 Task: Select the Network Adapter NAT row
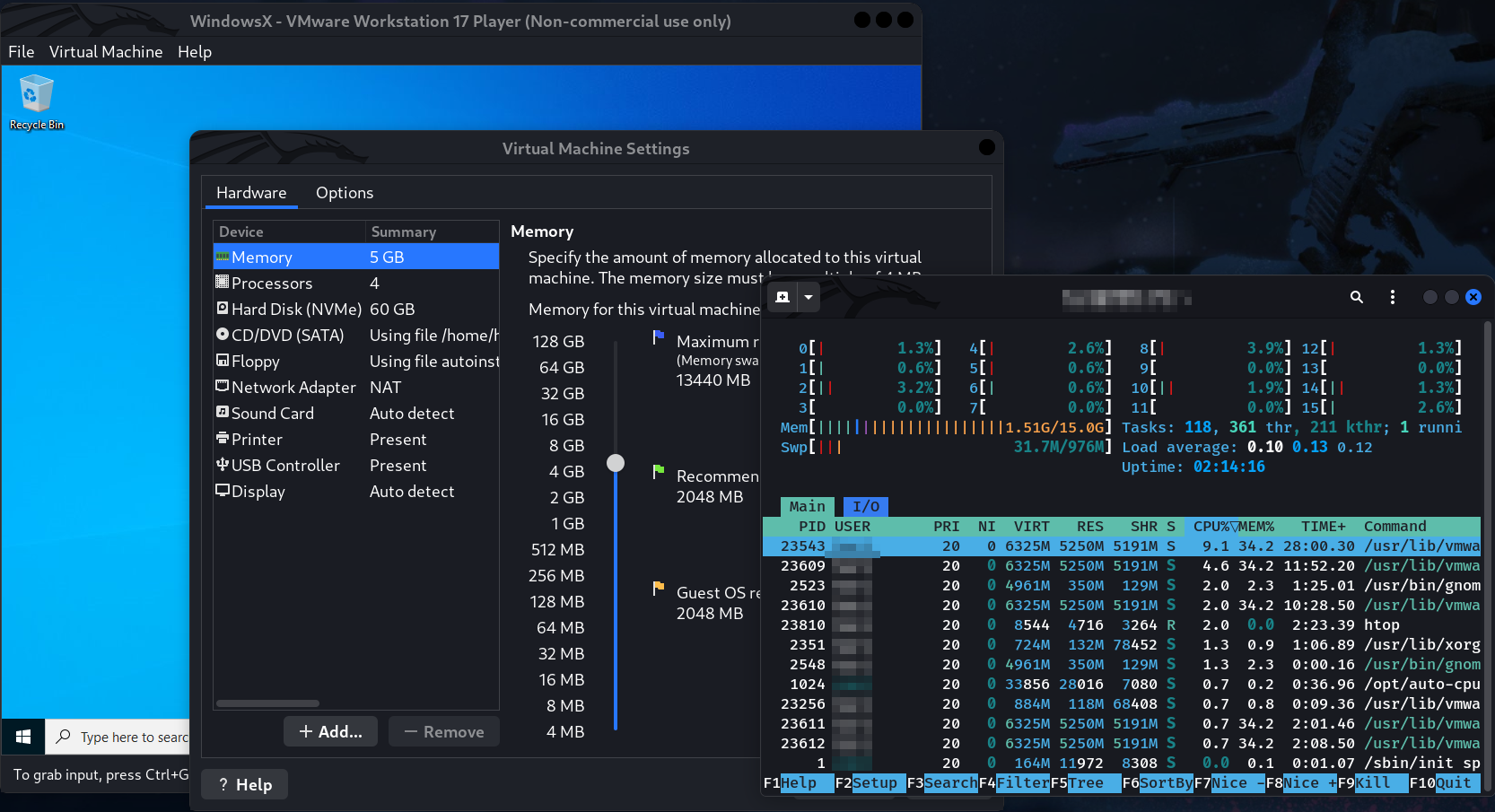(x=355, y=387)
